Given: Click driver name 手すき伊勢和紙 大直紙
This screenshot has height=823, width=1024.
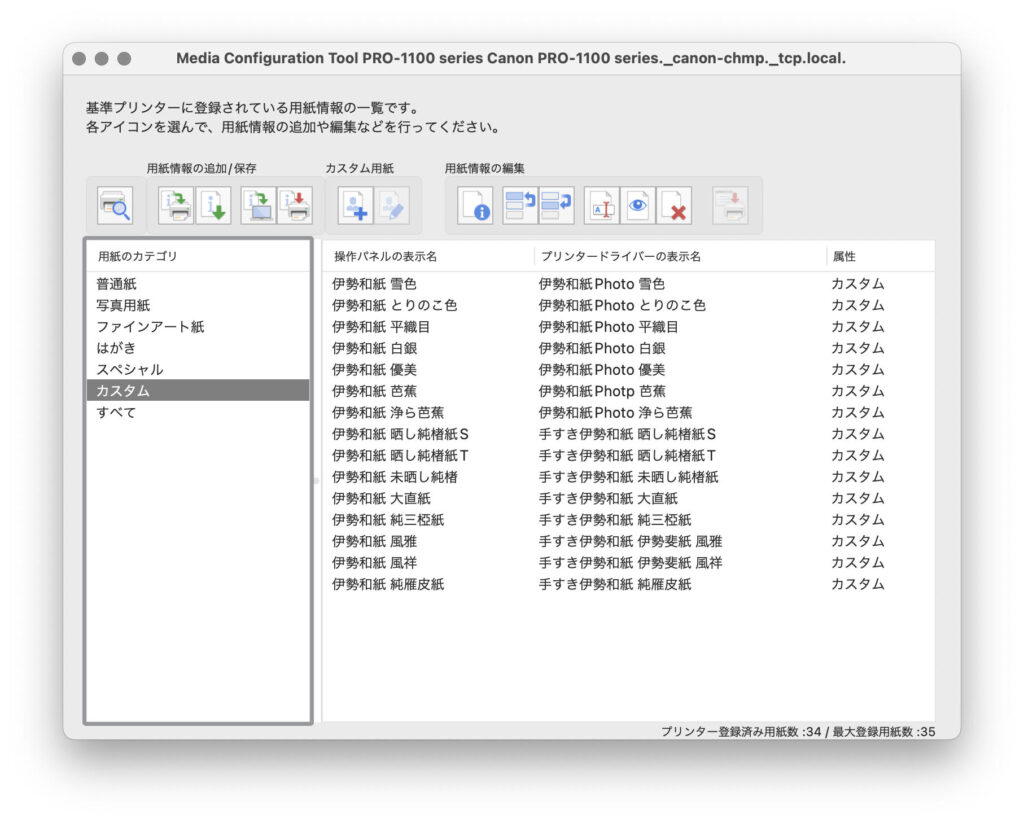Looking at the screenshot, I should pyautogui.click(x=608, y=498).
